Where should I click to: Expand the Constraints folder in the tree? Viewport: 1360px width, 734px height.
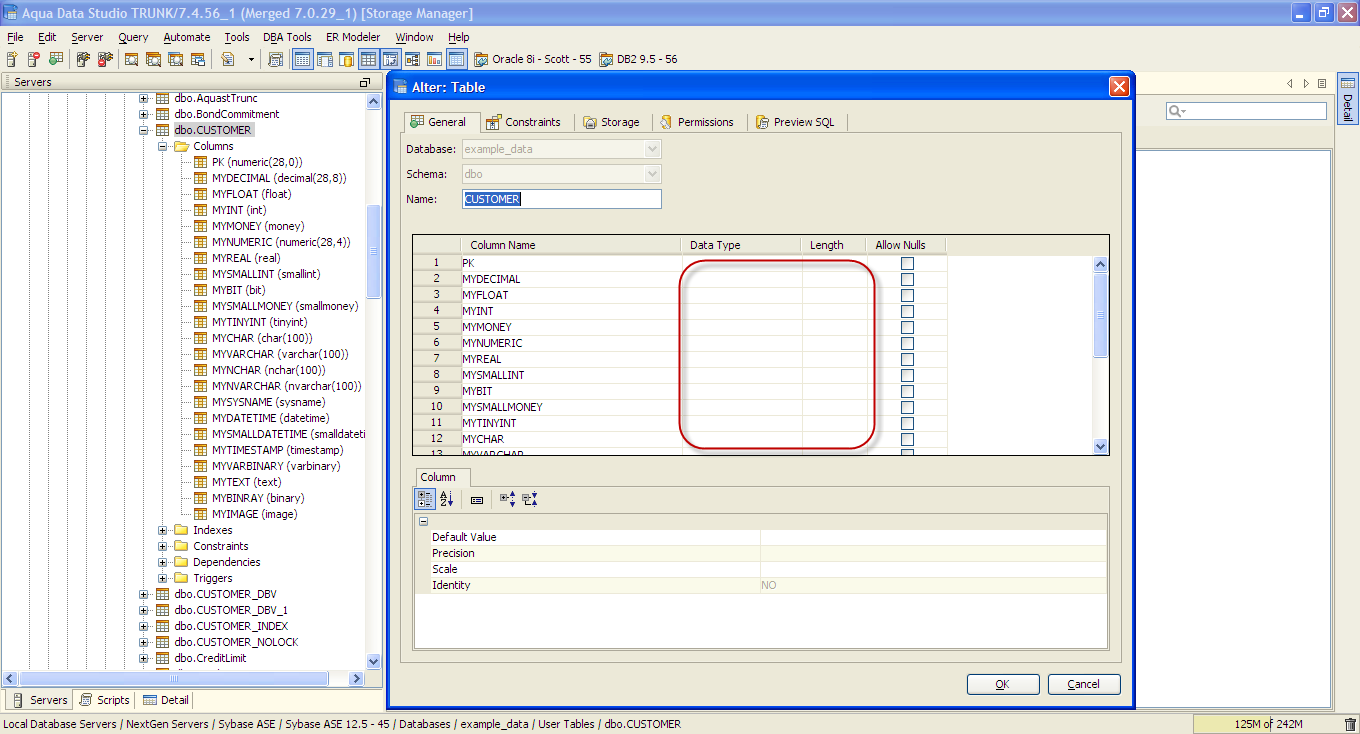pos(163,546)
